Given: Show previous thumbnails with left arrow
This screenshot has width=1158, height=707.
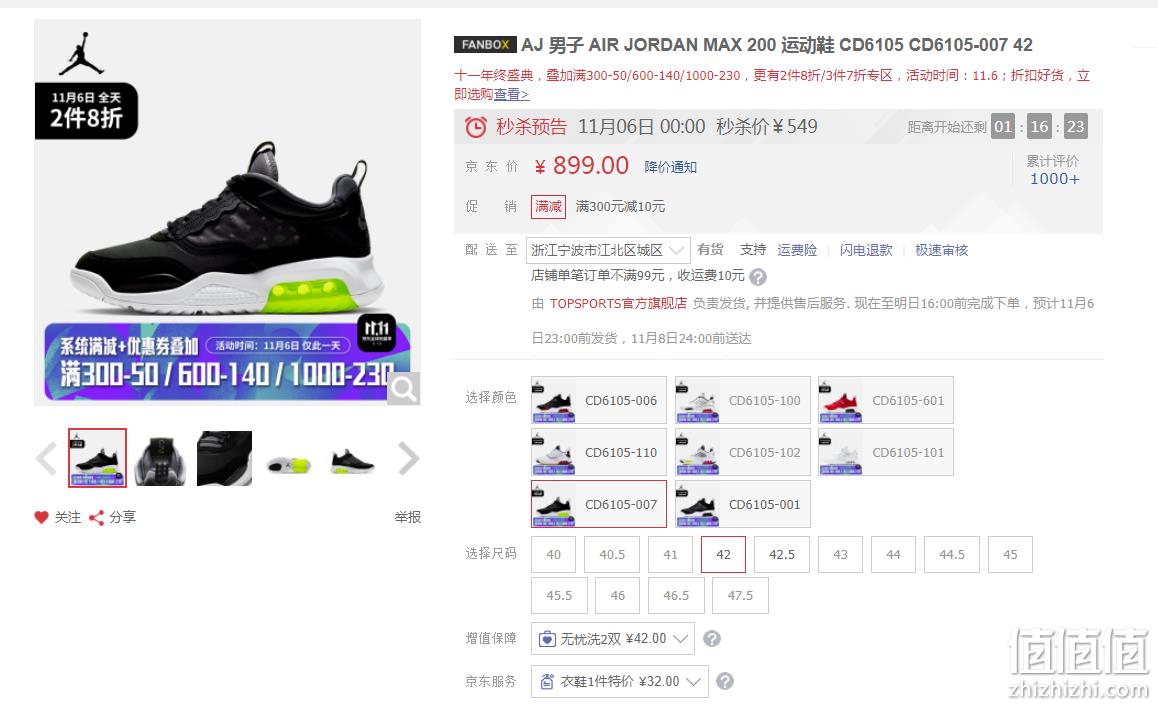Looking at the screenshot, I should coord(47,459).
